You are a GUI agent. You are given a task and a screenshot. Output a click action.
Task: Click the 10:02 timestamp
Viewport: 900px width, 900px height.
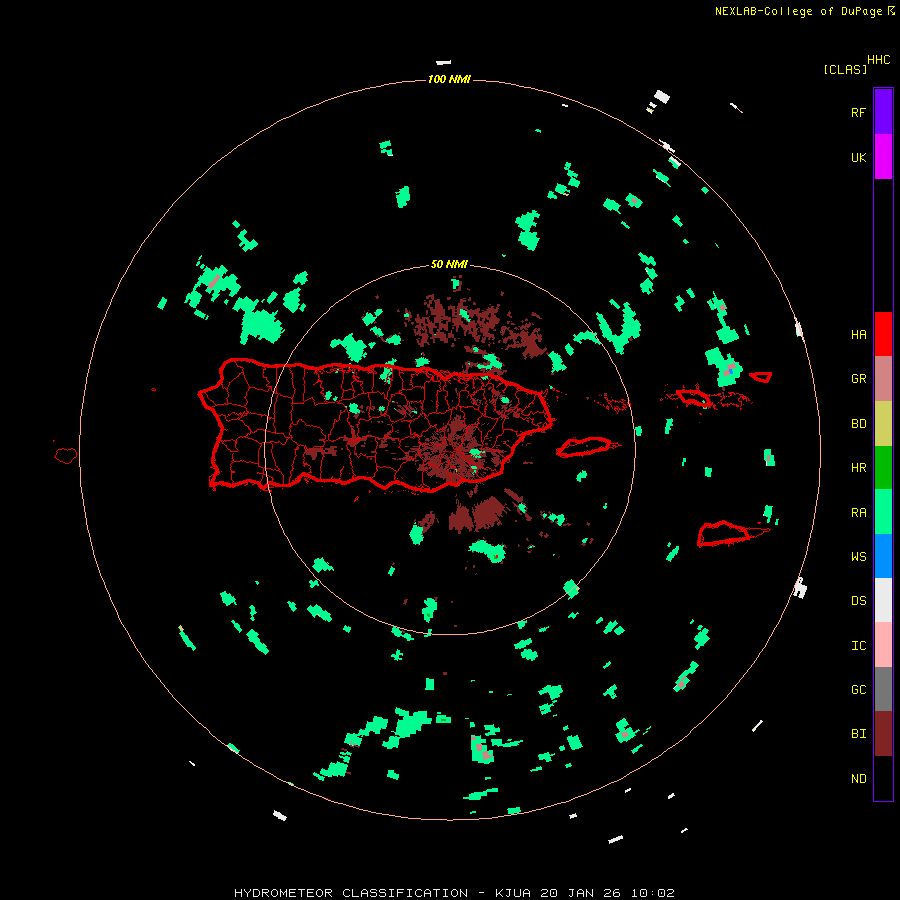653,893
